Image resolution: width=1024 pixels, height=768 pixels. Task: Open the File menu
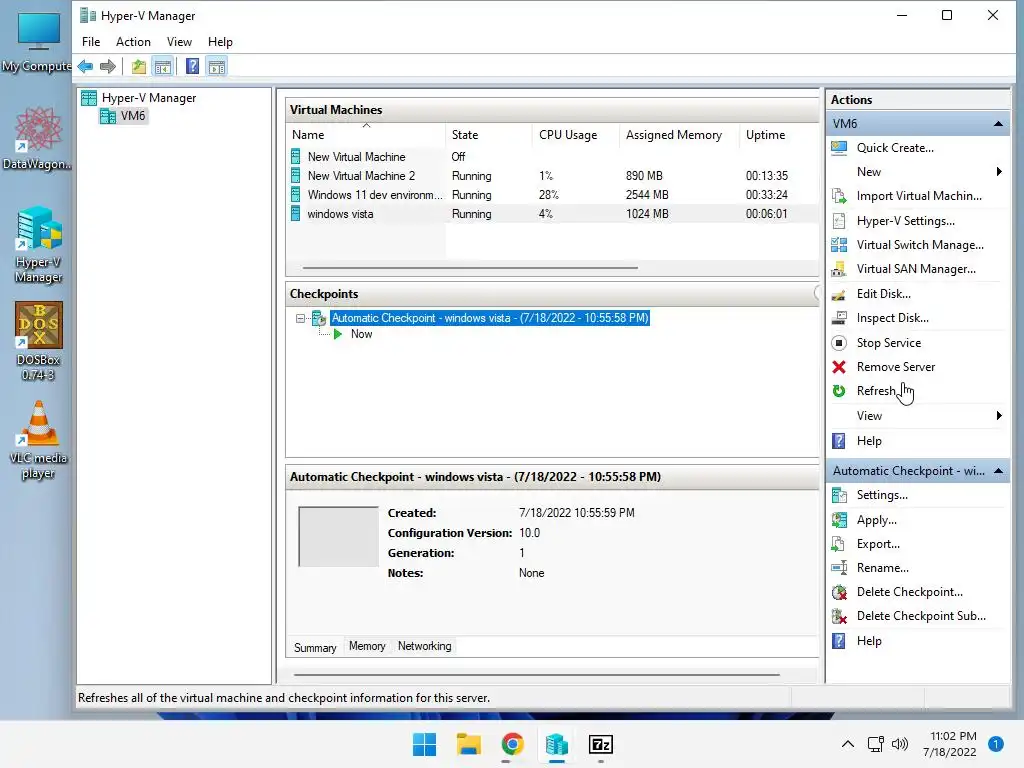(x=91, y=42)
